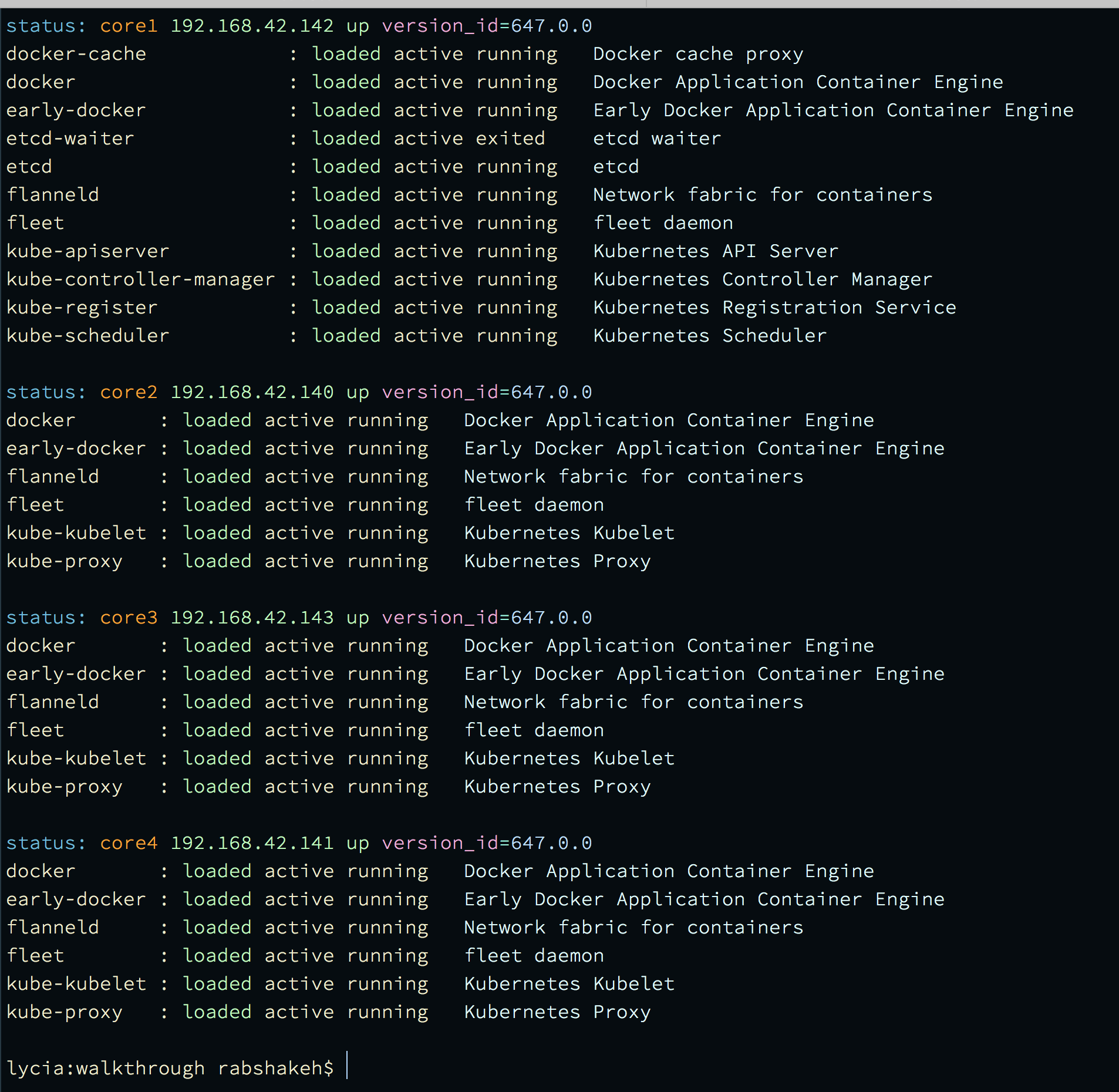Click version_id=647.0.0 on core1 line

coord(487,26)
